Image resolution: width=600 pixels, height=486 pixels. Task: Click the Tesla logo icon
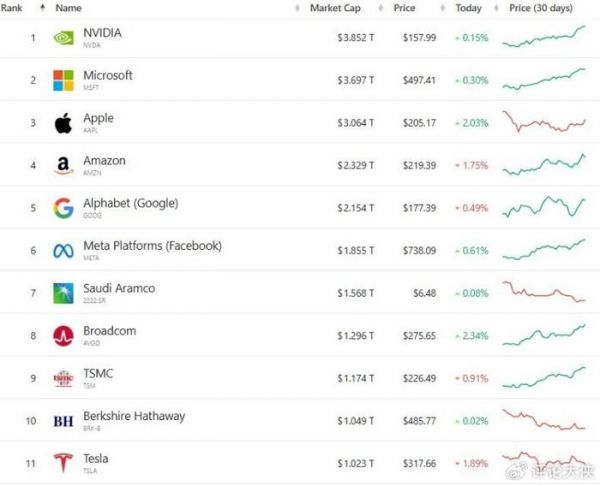(x=63, y=464)
